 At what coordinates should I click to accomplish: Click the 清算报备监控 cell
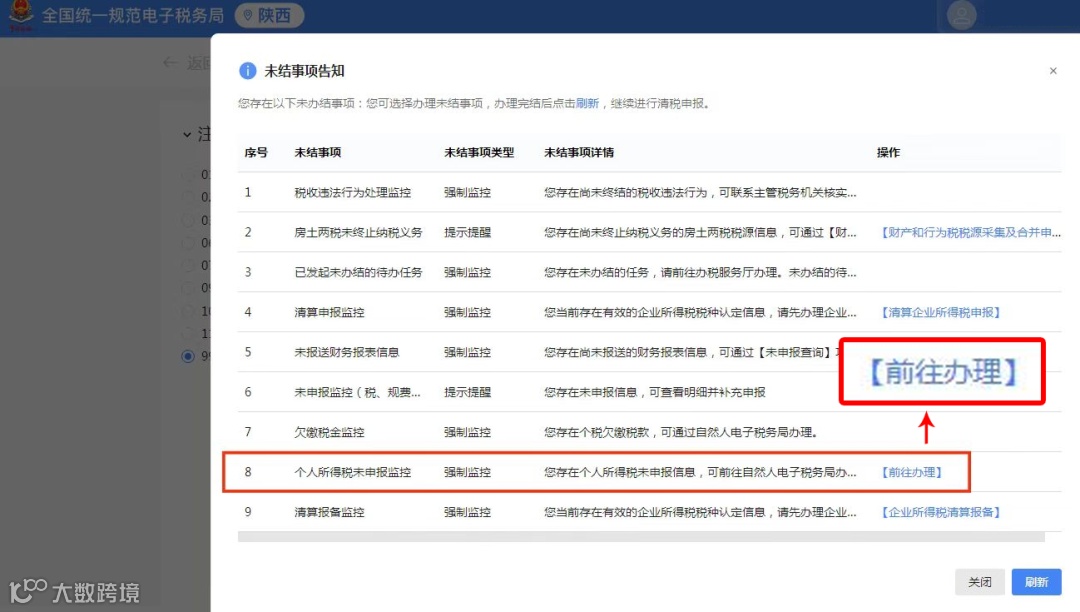(x=329, y=512)
